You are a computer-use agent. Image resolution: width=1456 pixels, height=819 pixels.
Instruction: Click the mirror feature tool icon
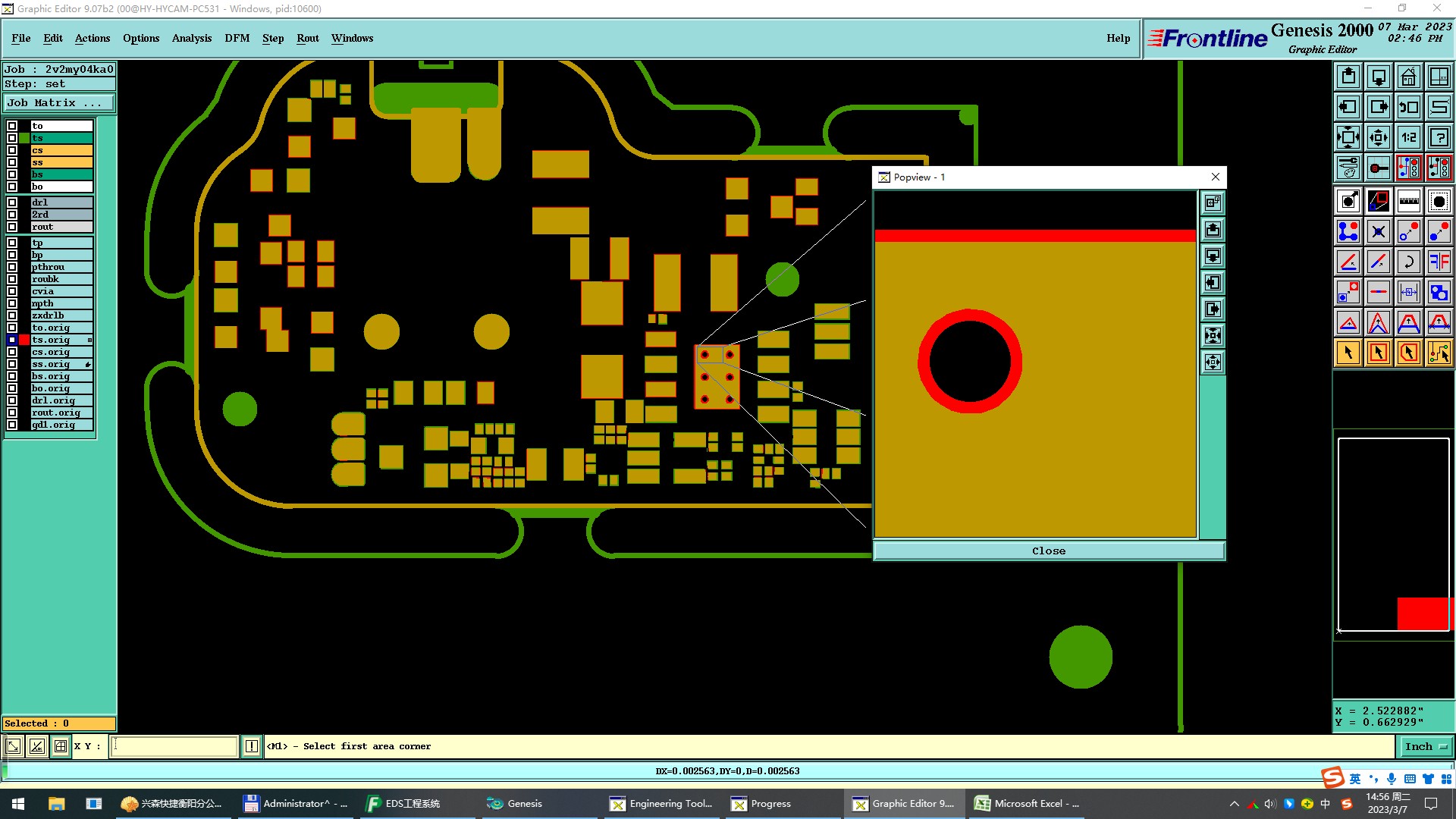(x=1439, y=262)
